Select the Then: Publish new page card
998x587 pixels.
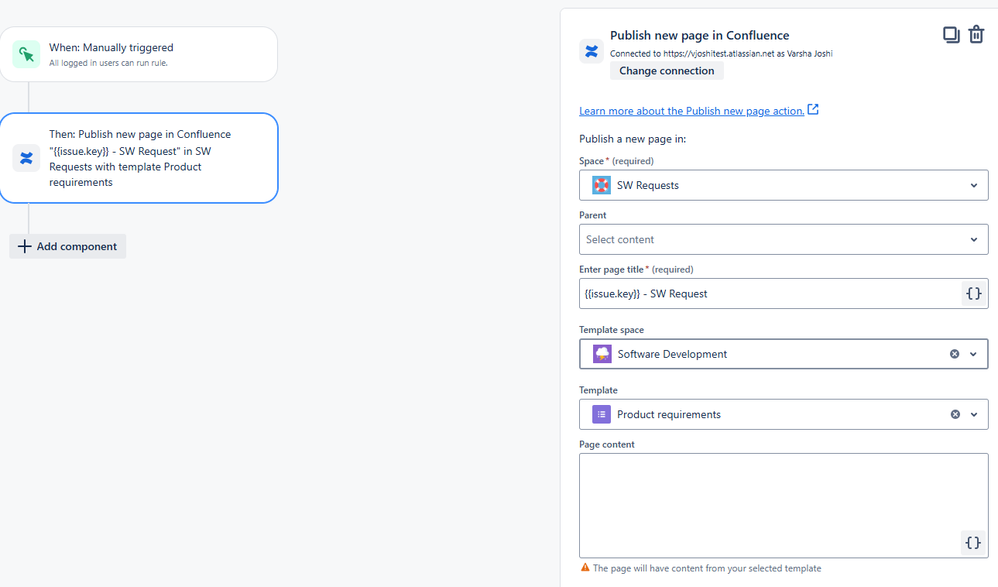click(x=139, y=158)
